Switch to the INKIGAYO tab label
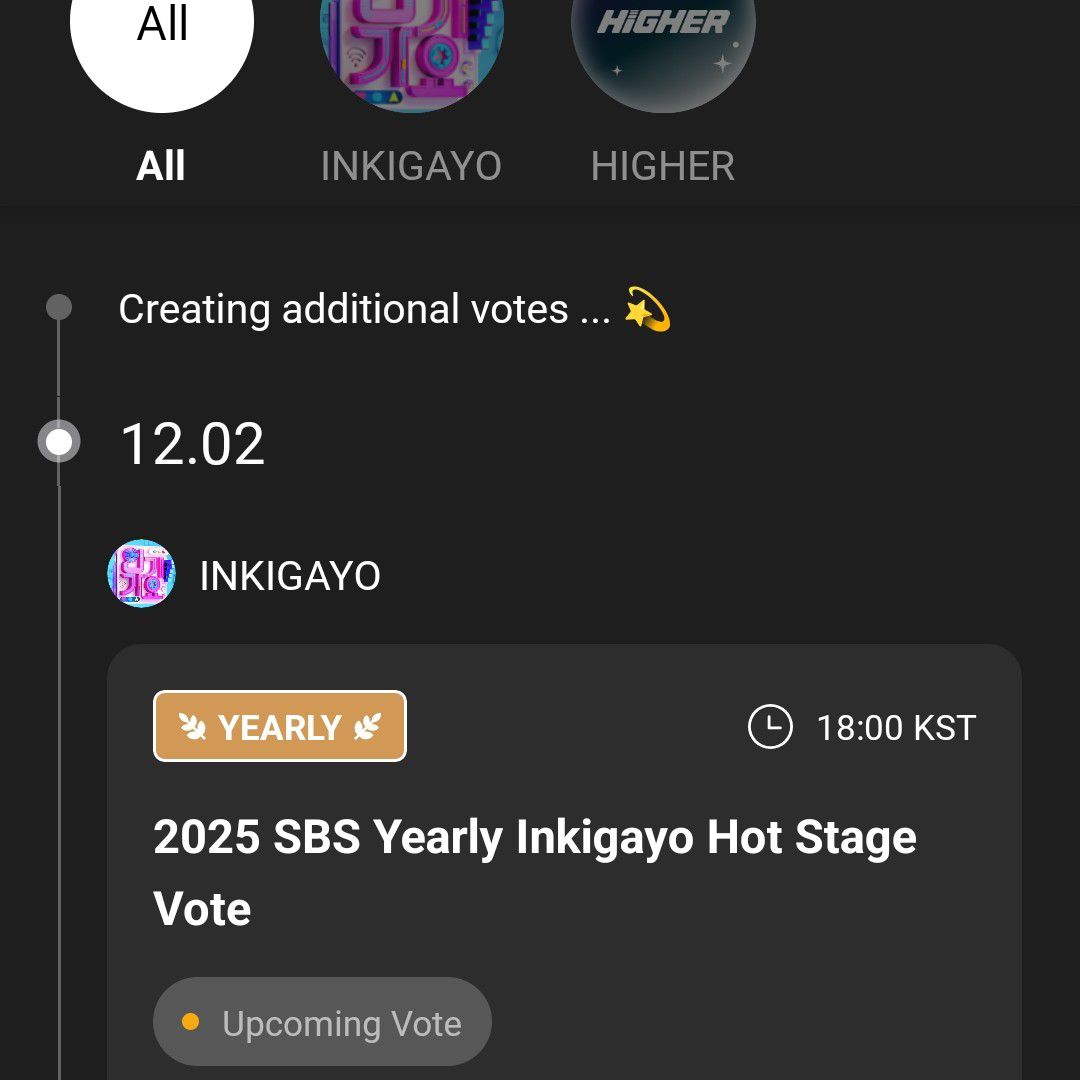The image size is (1080, 1080). tap(411, 166)
